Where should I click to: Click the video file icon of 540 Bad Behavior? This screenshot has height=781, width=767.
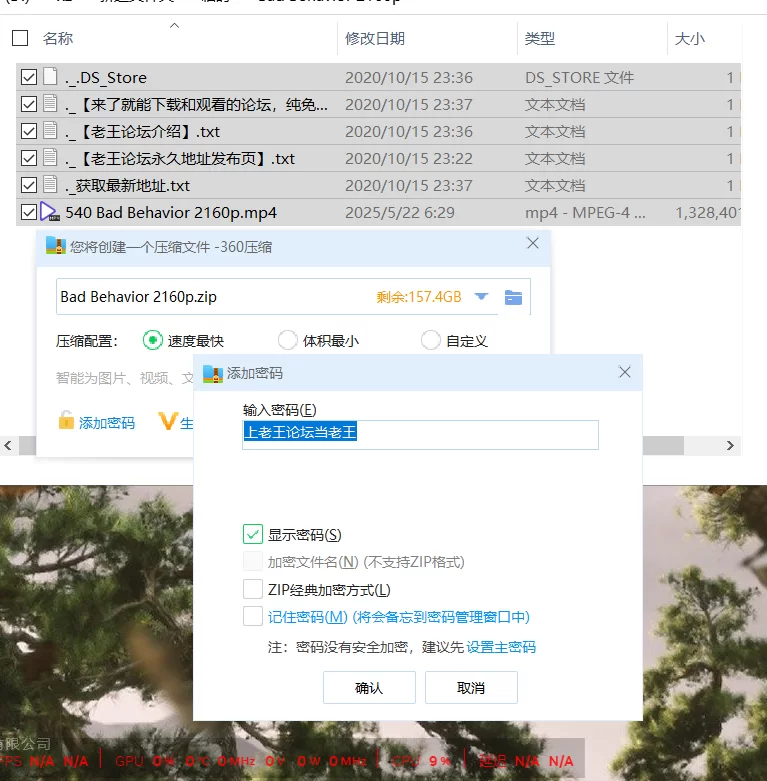click(x=50, y=212)
